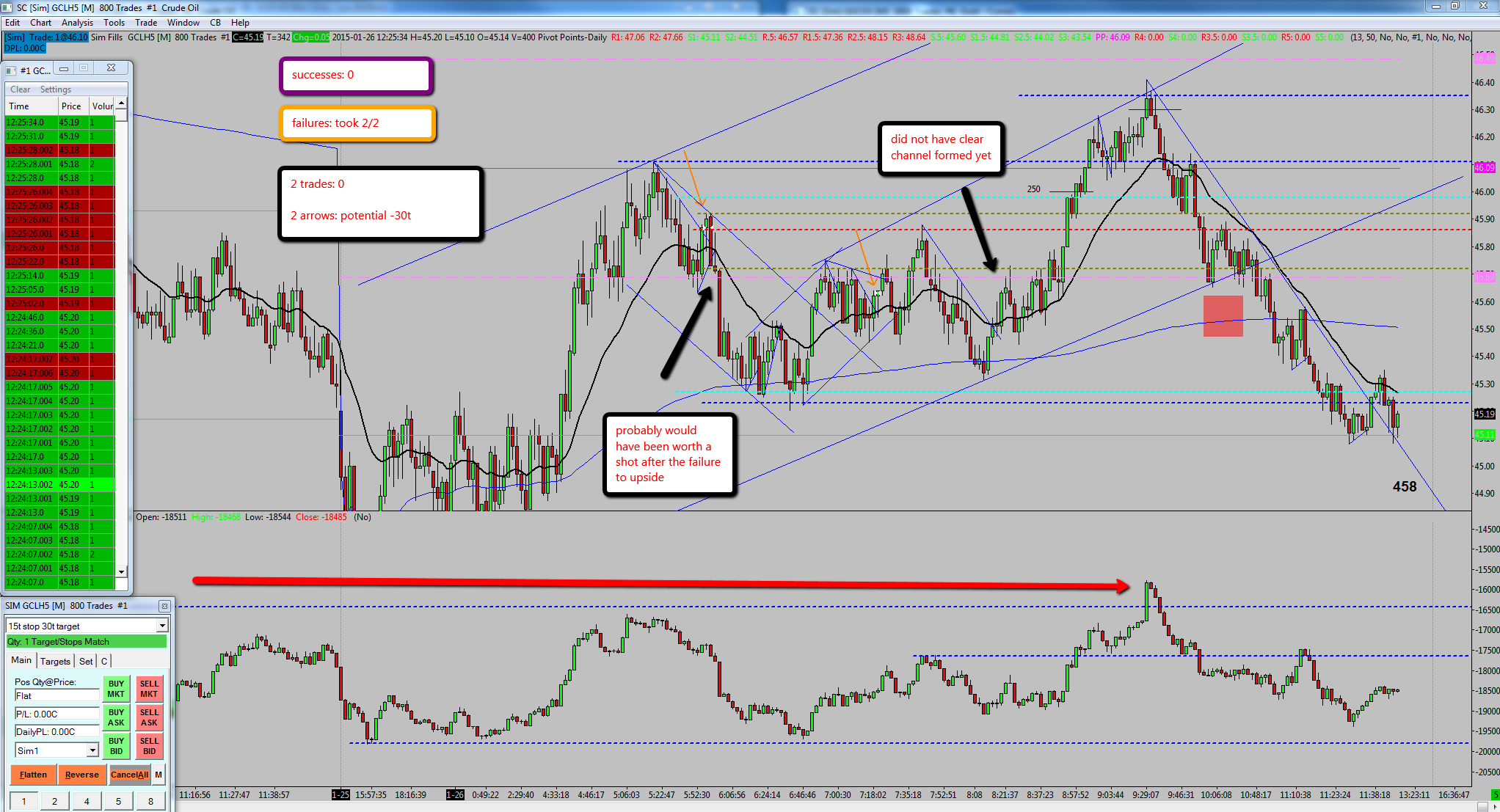
Task: Click the BUY BID button
Action: coord(116,746)
